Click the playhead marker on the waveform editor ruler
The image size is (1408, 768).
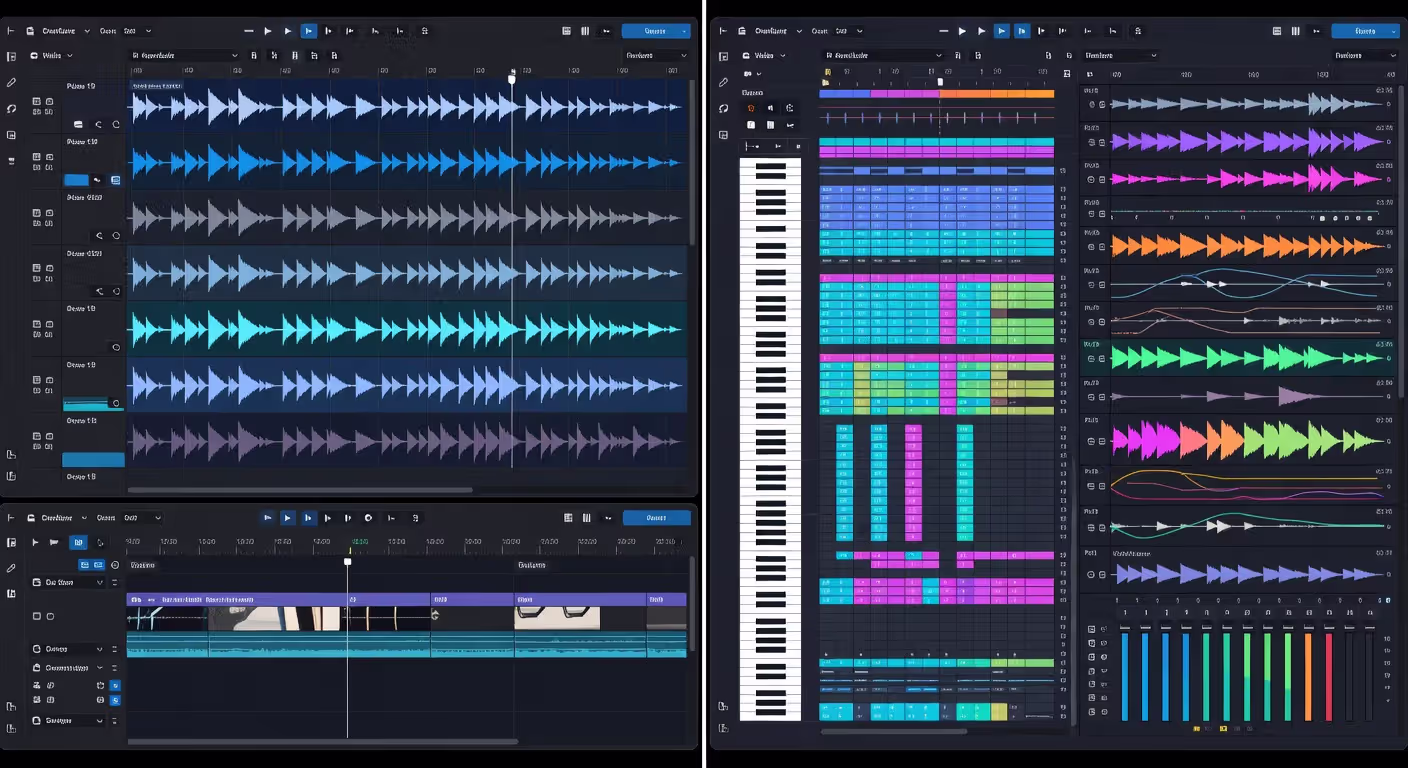[x=512, y=77]
